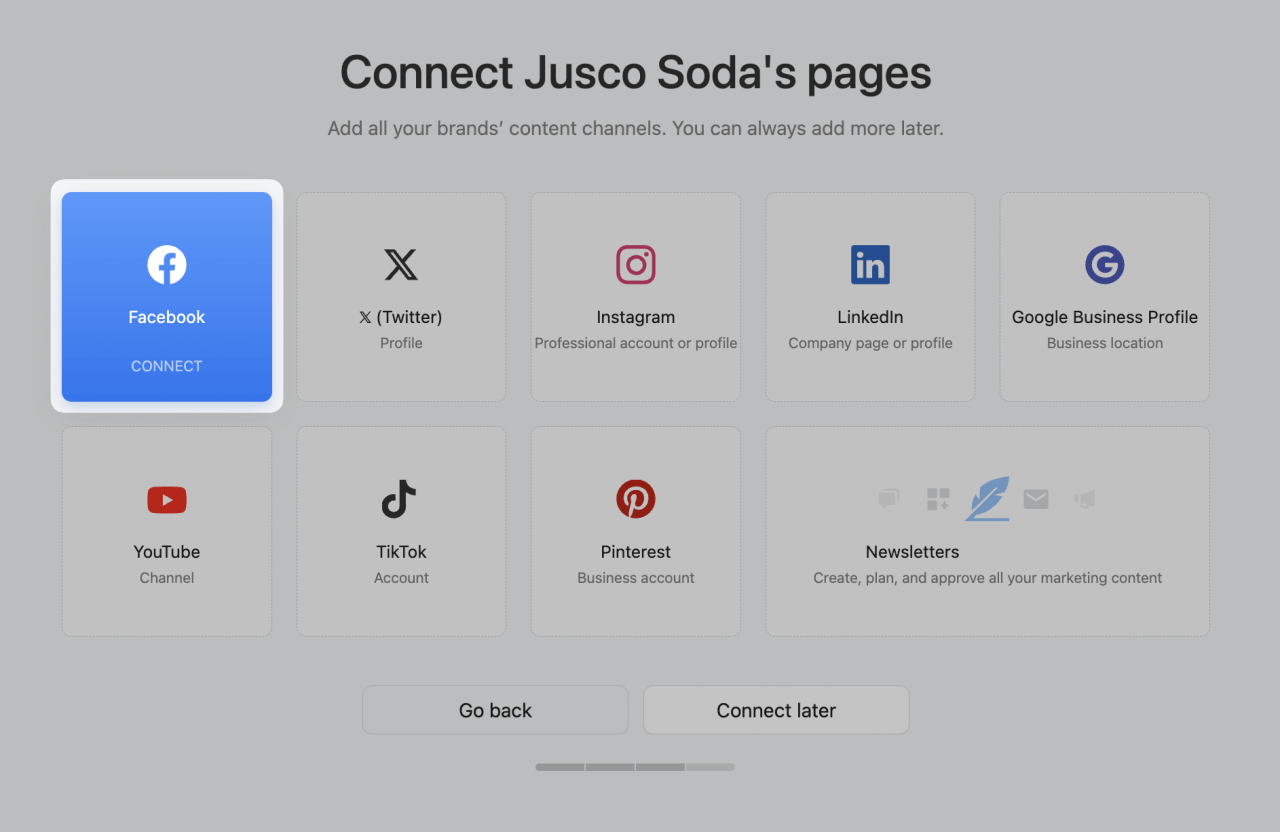The image size is (1280, 832).
Task: Click the blue quill icon on Newsletters card
Action: [987, 499]
